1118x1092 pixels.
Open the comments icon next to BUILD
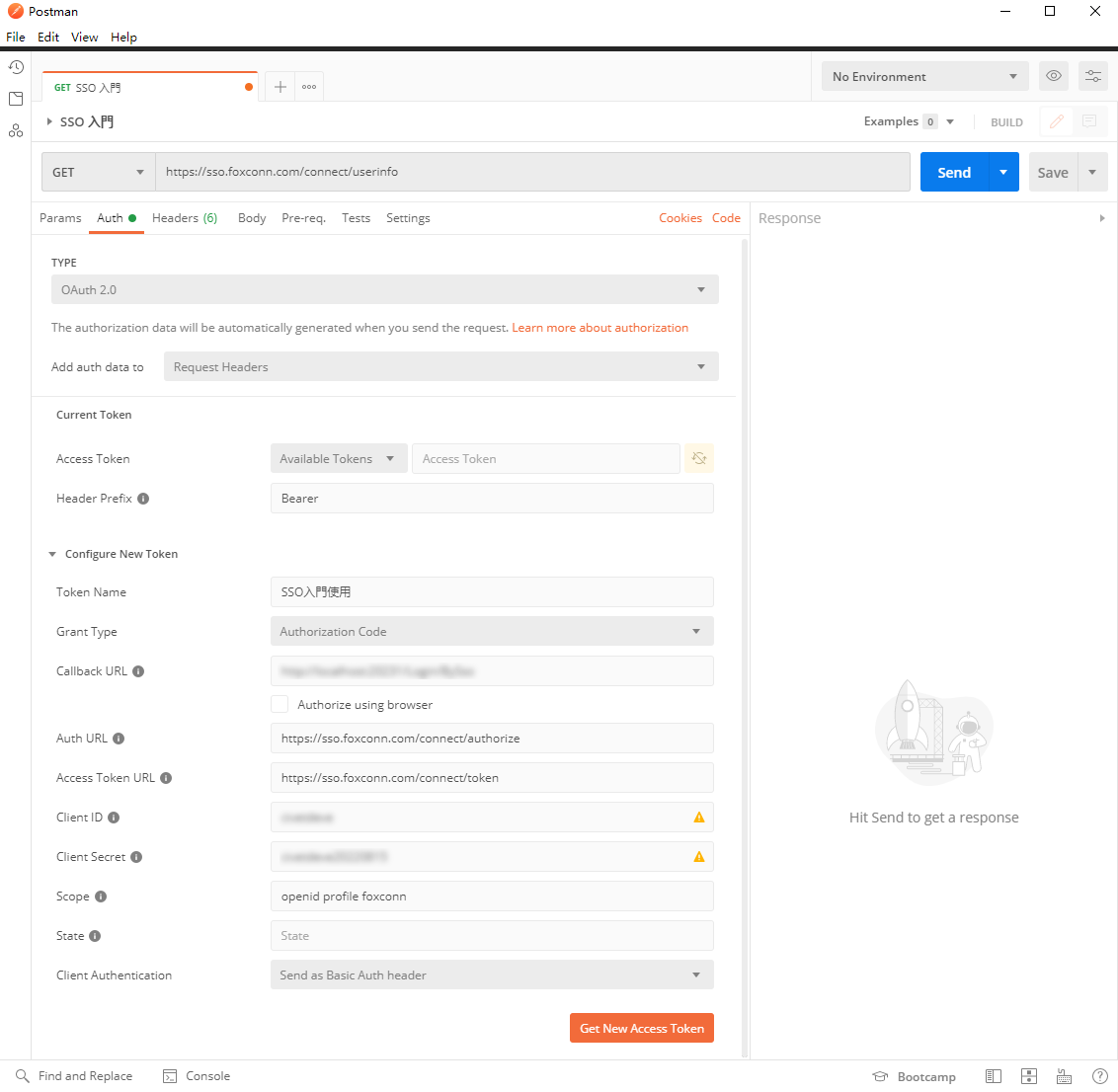[x=1088, y=121]
